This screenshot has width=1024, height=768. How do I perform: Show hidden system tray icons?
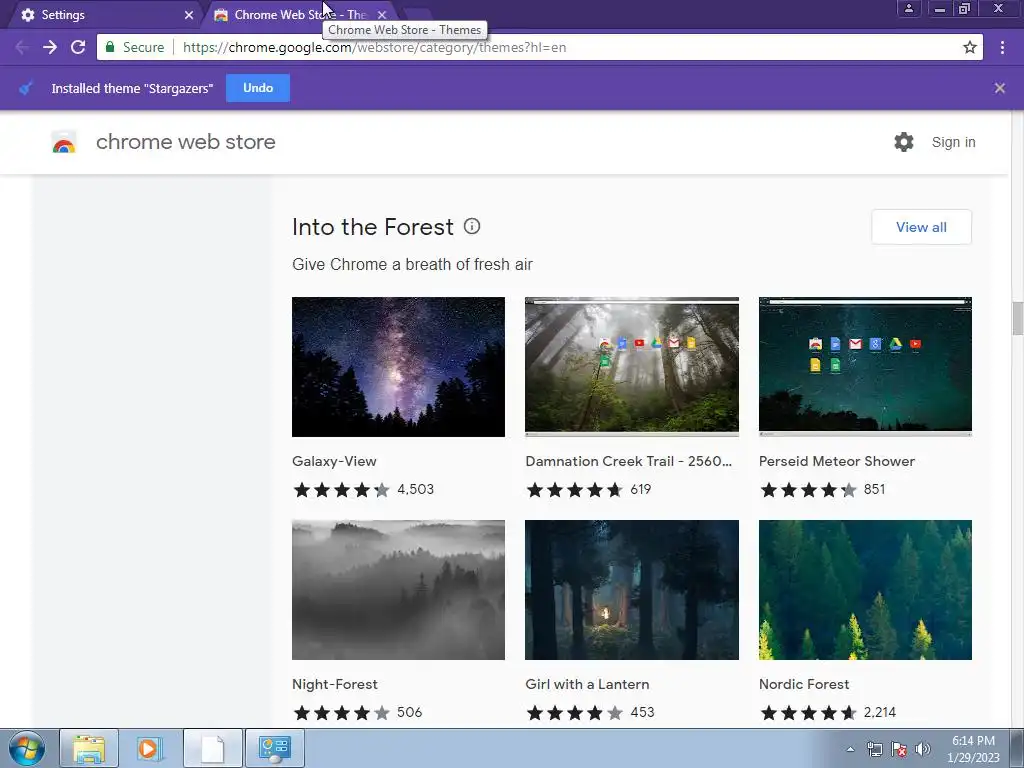point(850,749)
